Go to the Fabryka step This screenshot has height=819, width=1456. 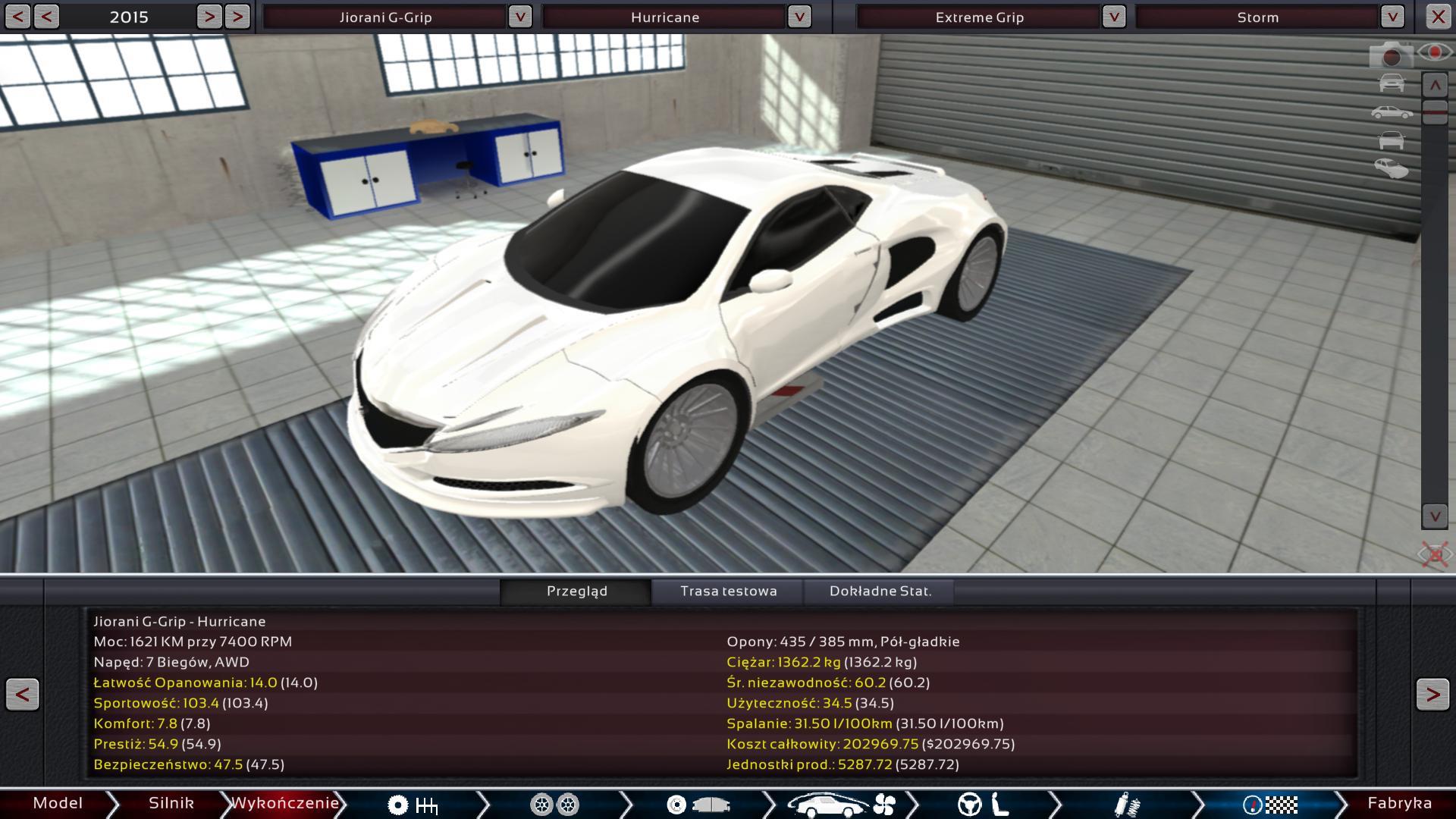tap(1400, 803)
